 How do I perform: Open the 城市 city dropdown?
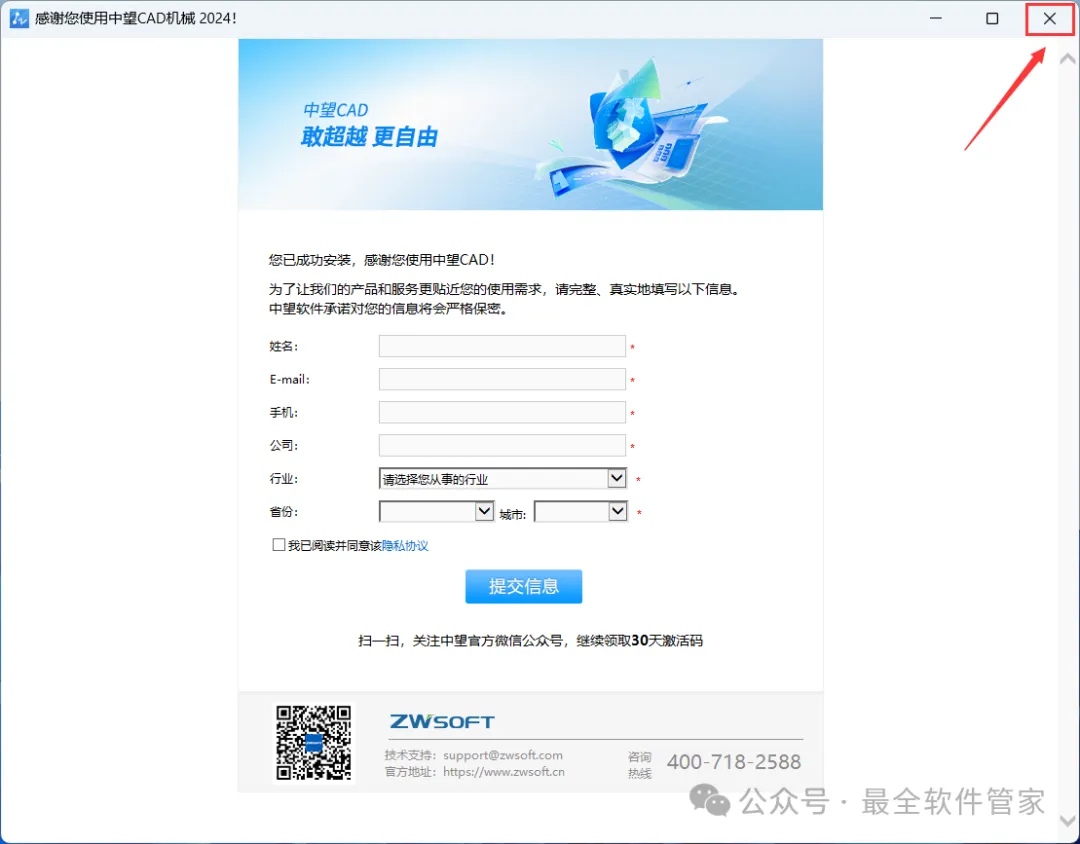coord(581,511)
